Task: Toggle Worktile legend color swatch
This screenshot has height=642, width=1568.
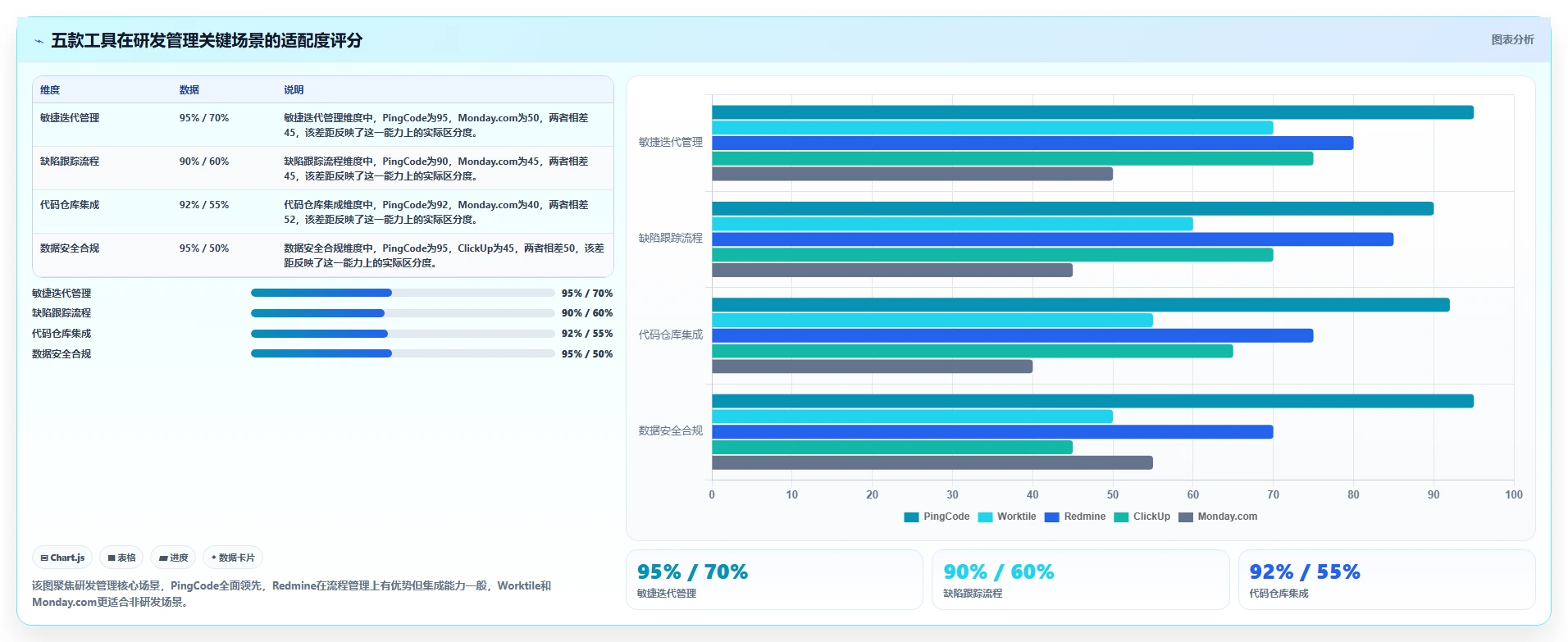Action: click(985, 517)
